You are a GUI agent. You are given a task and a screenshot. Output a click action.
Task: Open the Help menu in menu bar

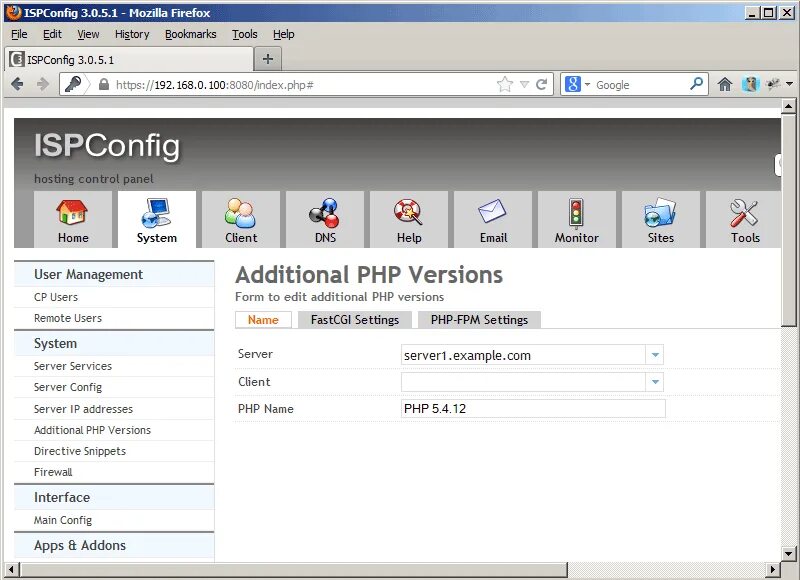pyautogui.click(x=284, y=34)
